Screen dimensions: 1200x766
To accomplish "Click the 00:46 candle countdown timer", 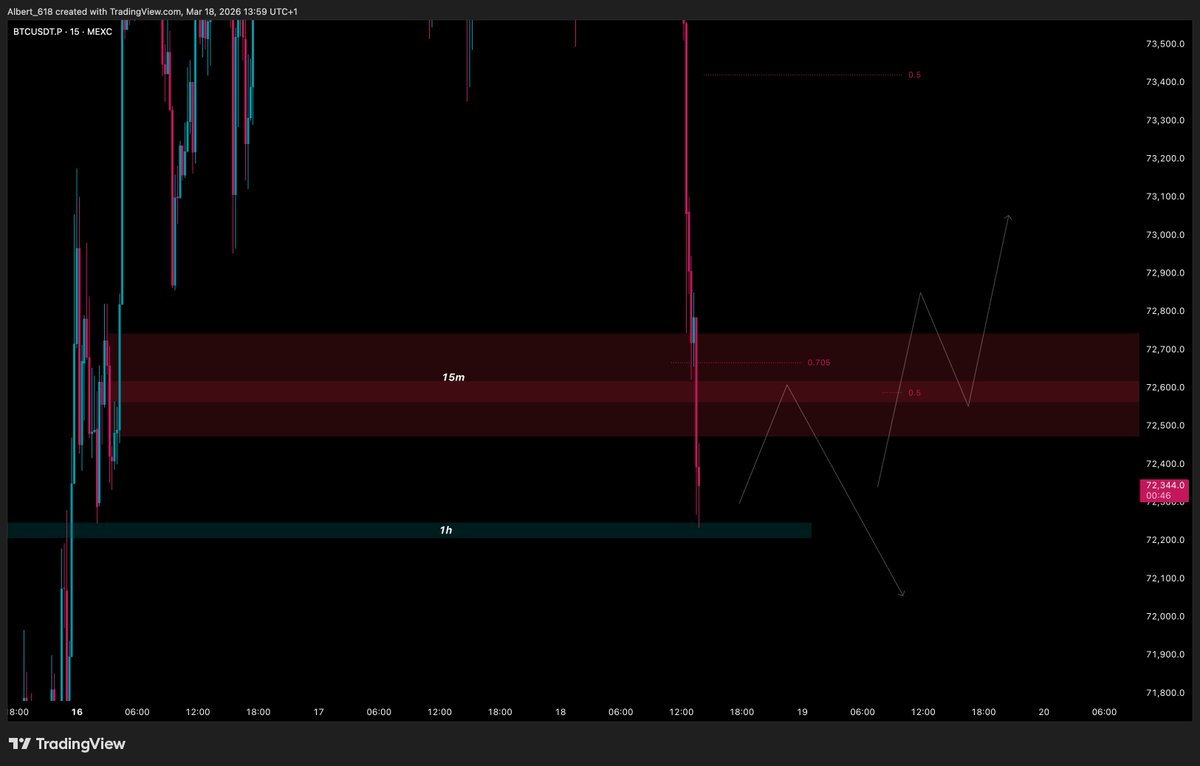I will 1157,496.
